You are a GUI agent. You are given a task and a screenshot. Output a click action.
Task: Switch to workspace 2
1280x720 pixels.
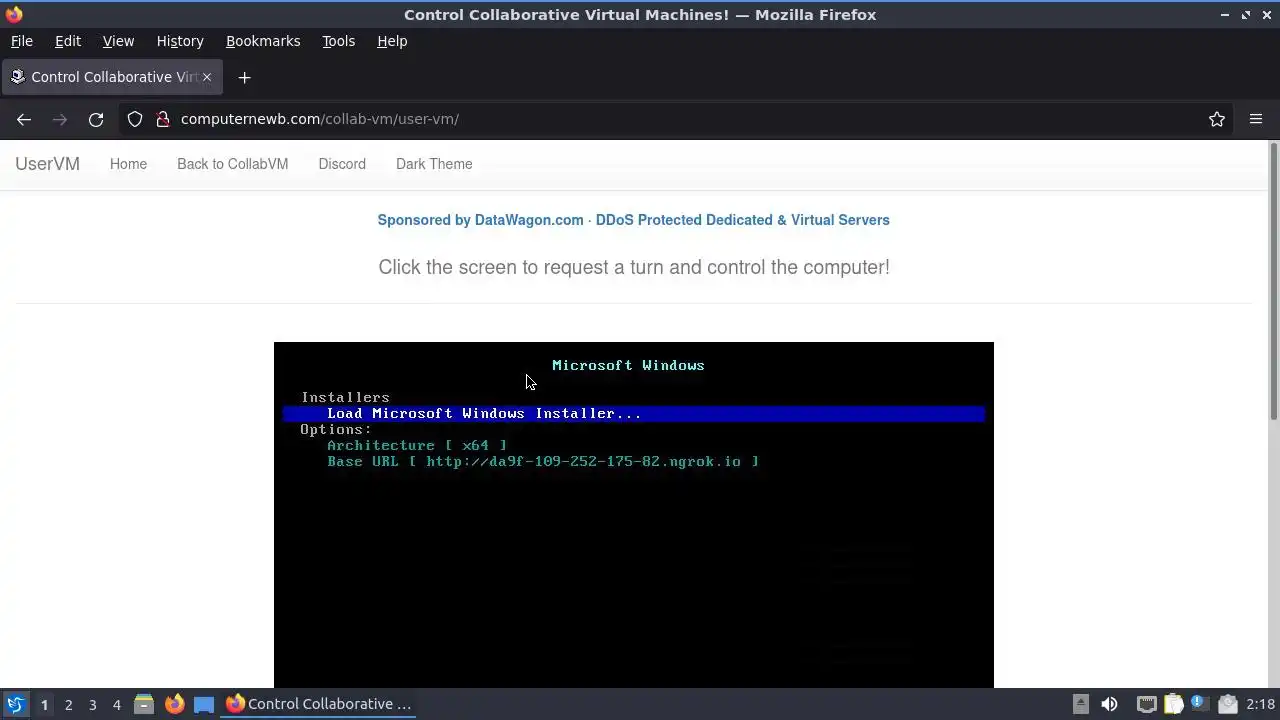[x=68, y=705]
